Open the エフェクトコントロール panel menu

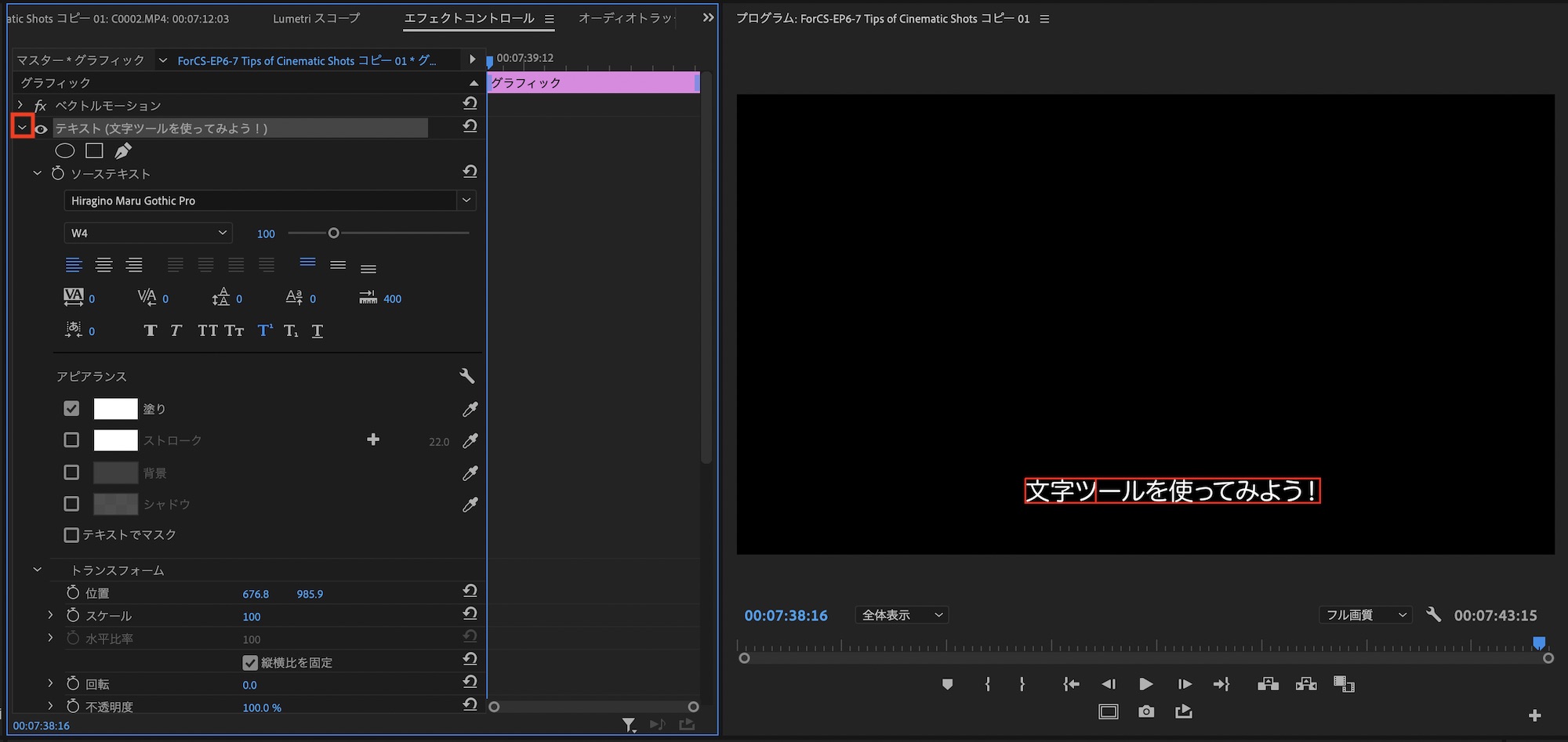(x=550, y=19)
